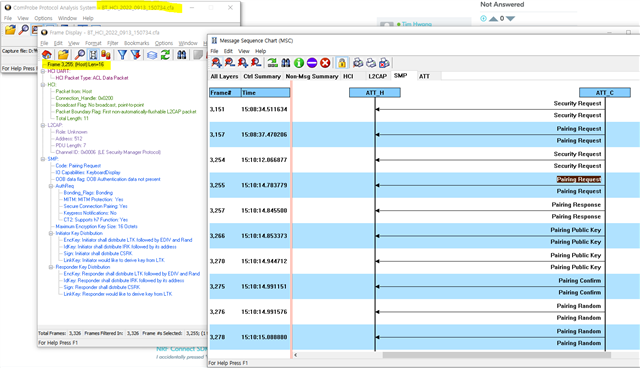Switch to the ATT tab in MSC
640x368 pixels.
pyautogui.click(x=424, y=76)
